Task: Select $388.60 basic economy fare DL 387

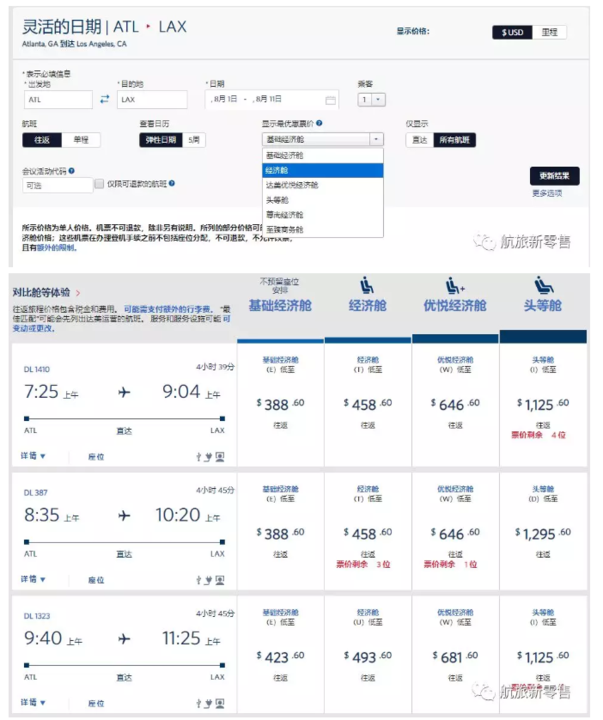Action: (x=280, y=534)
